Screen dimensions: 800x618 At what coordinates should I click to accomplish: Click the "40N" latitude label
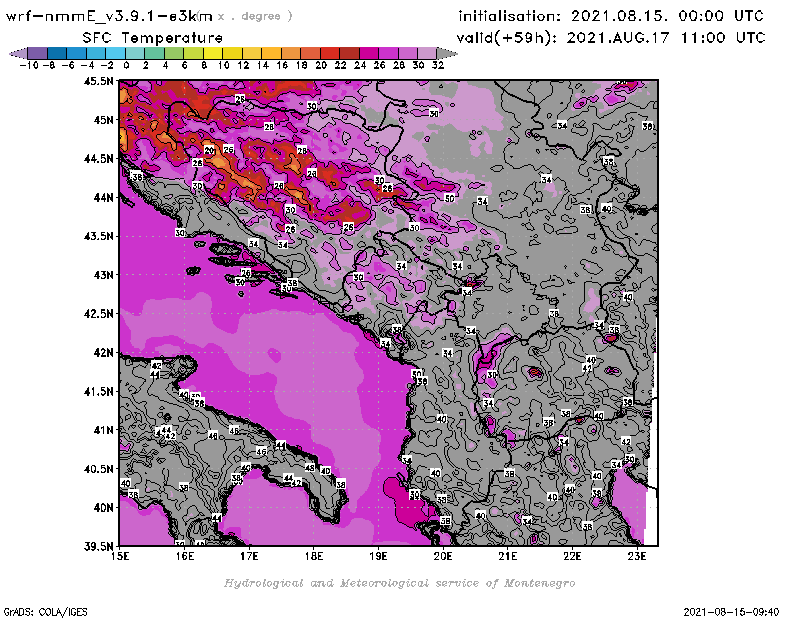coord(104,508)
